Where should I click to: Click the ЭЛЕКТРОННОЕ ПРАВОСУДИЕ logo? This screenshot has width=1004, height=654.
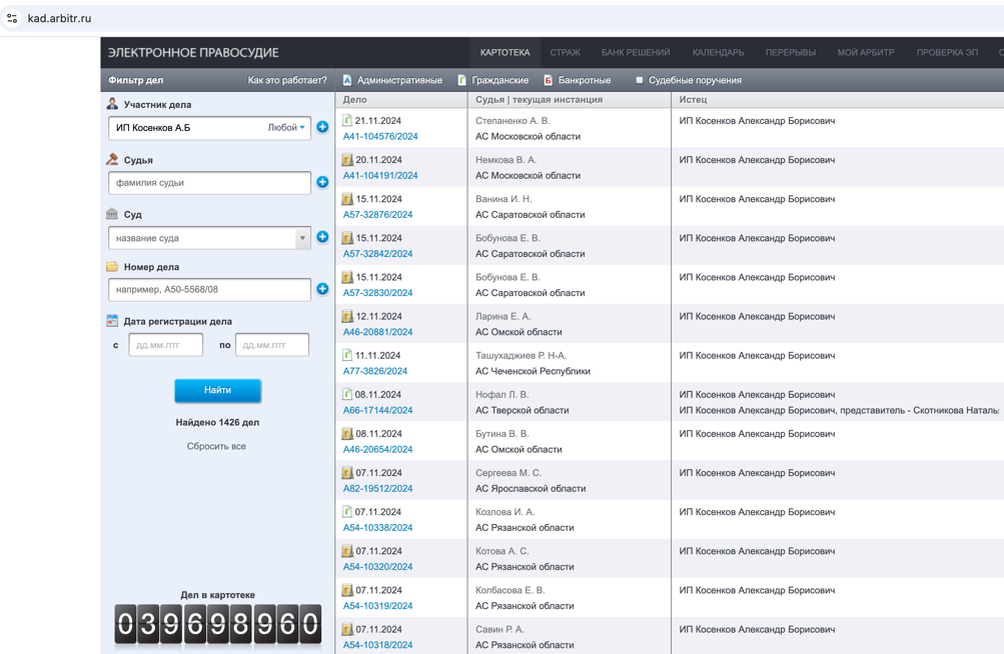coord(193,53)
